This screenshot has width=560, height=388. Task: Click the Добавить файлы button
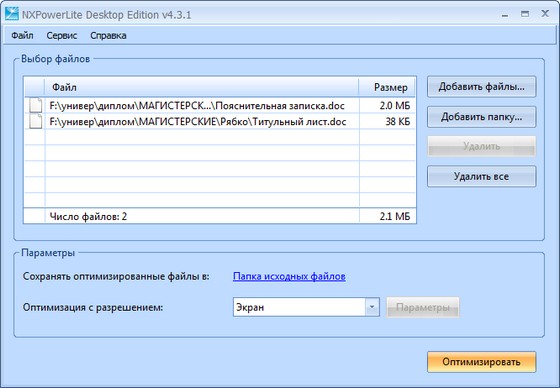481,86
